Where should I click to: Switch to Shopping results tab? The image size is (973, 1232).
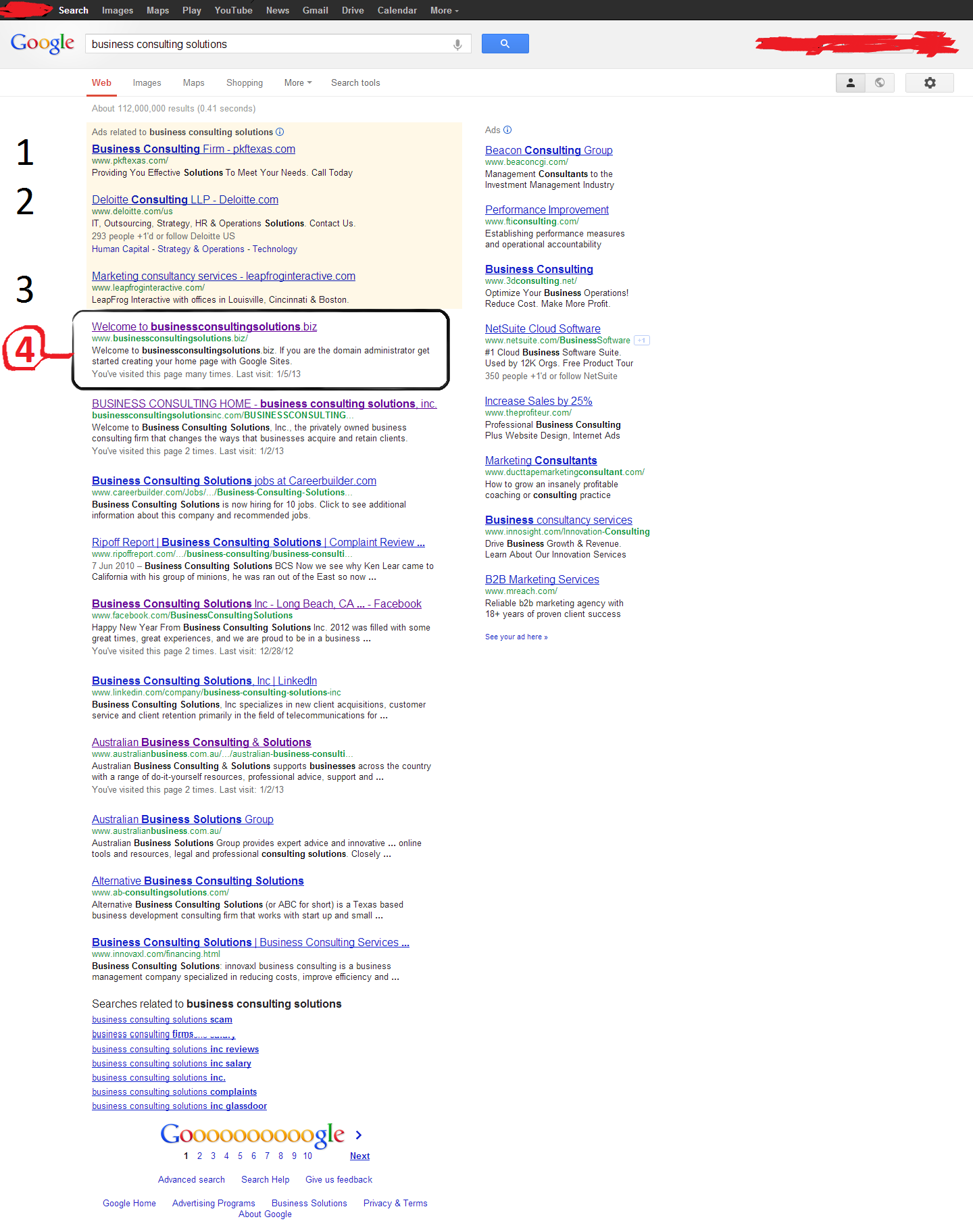(x=245, y=82)
